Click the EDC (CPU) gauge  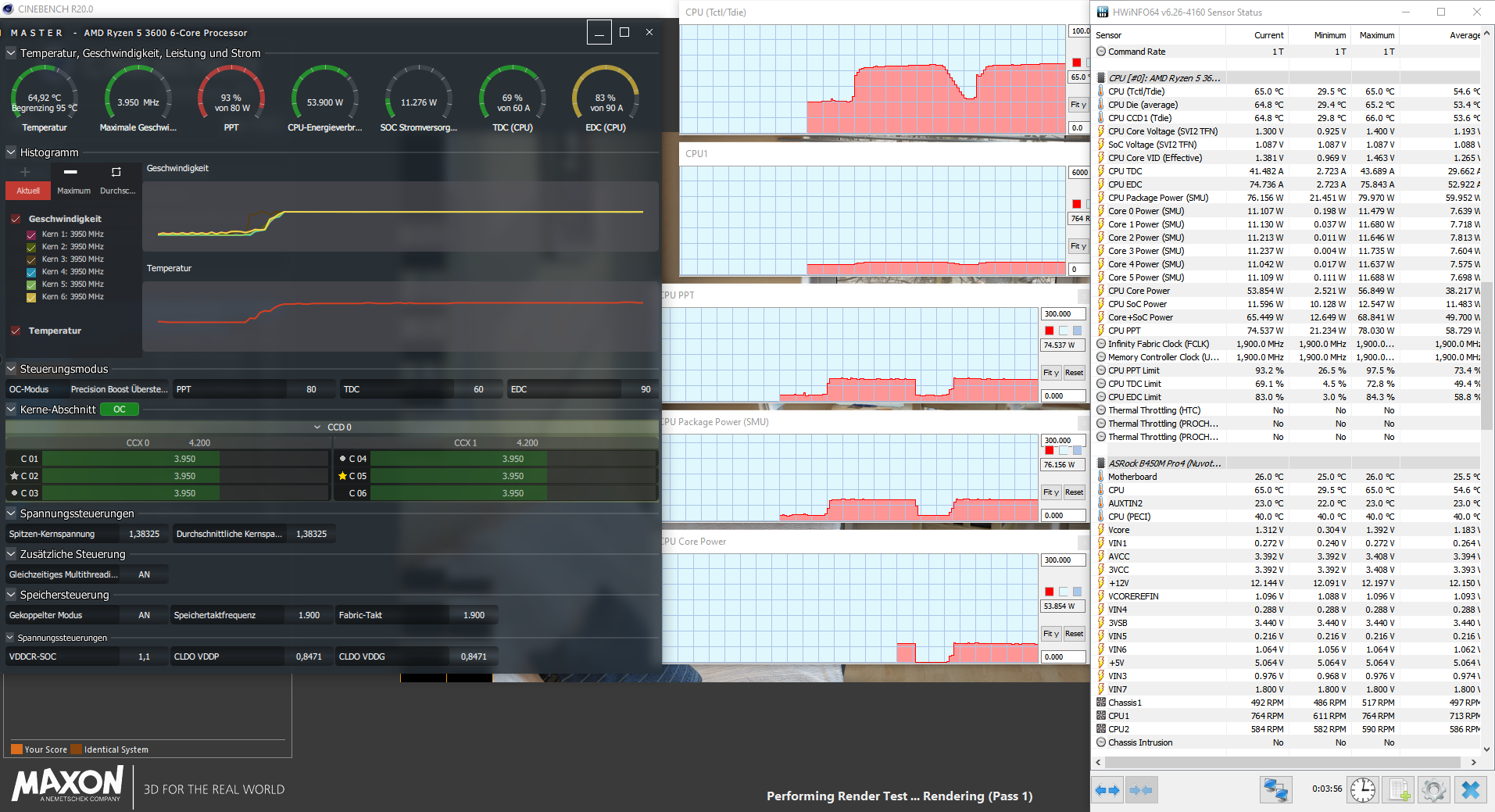point(606,98)
